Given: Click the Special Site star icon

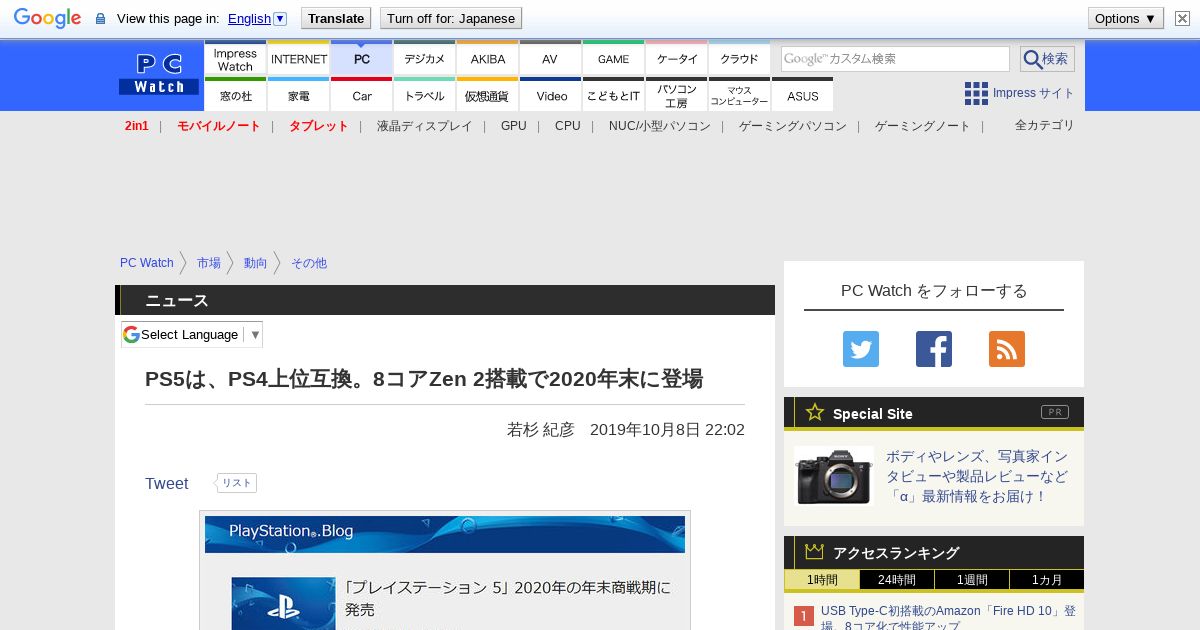Looking at the screenshot, I should coord(815,412).
